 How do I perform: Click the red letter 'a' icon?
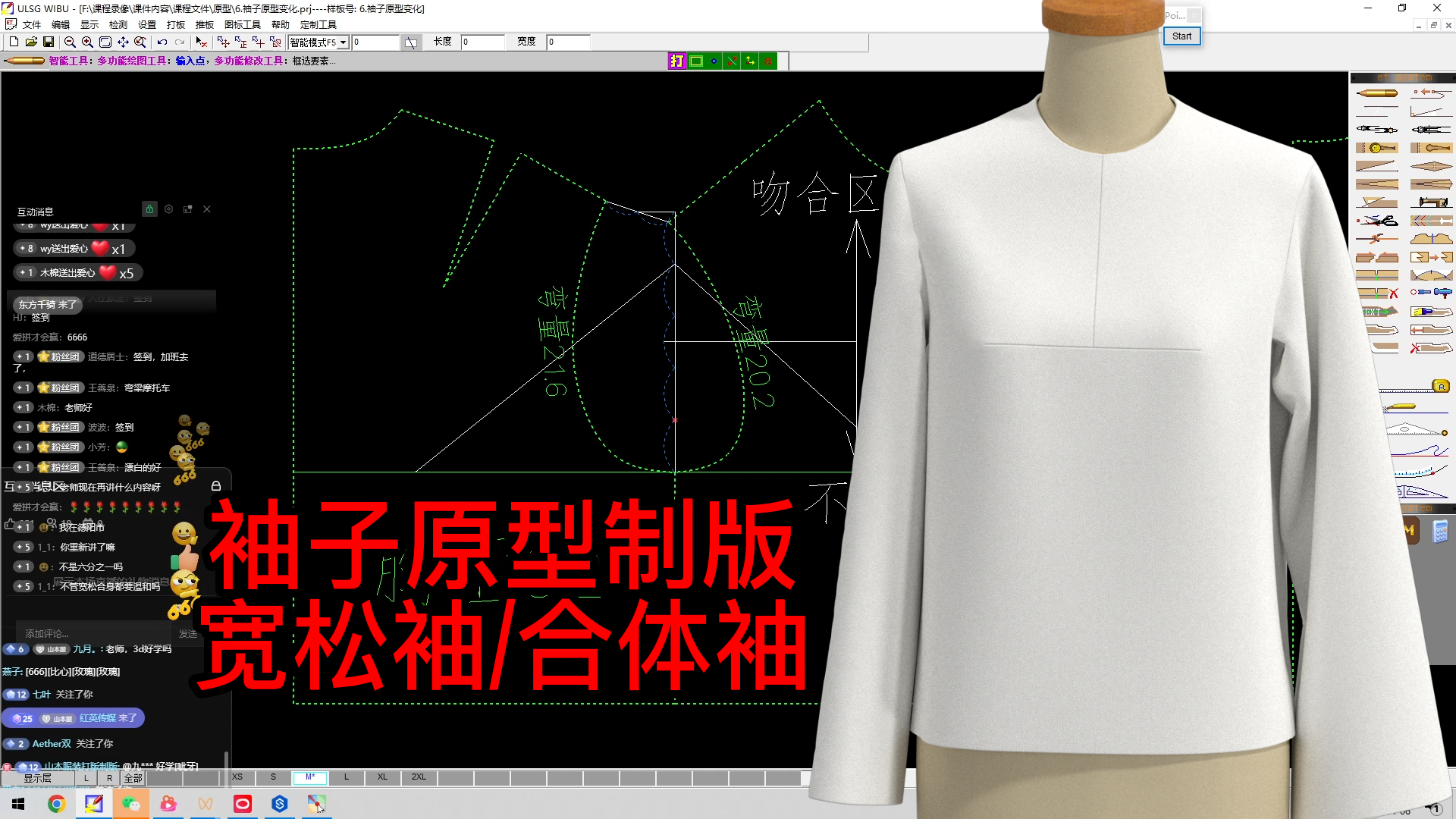pos(768,61)
